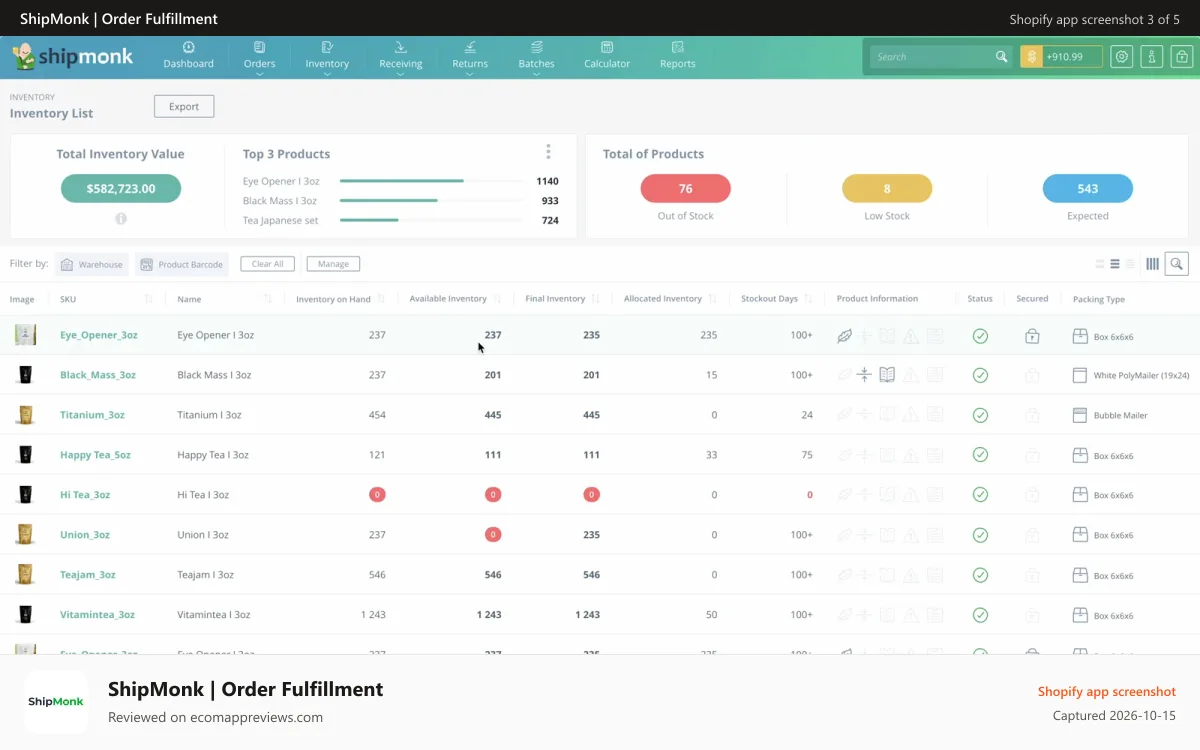The height and width of the screenshot is (750, 1200).
Task: Toggle the faded lock in Black_Mass_3oz row
Action: click(x=1032, y=375)
